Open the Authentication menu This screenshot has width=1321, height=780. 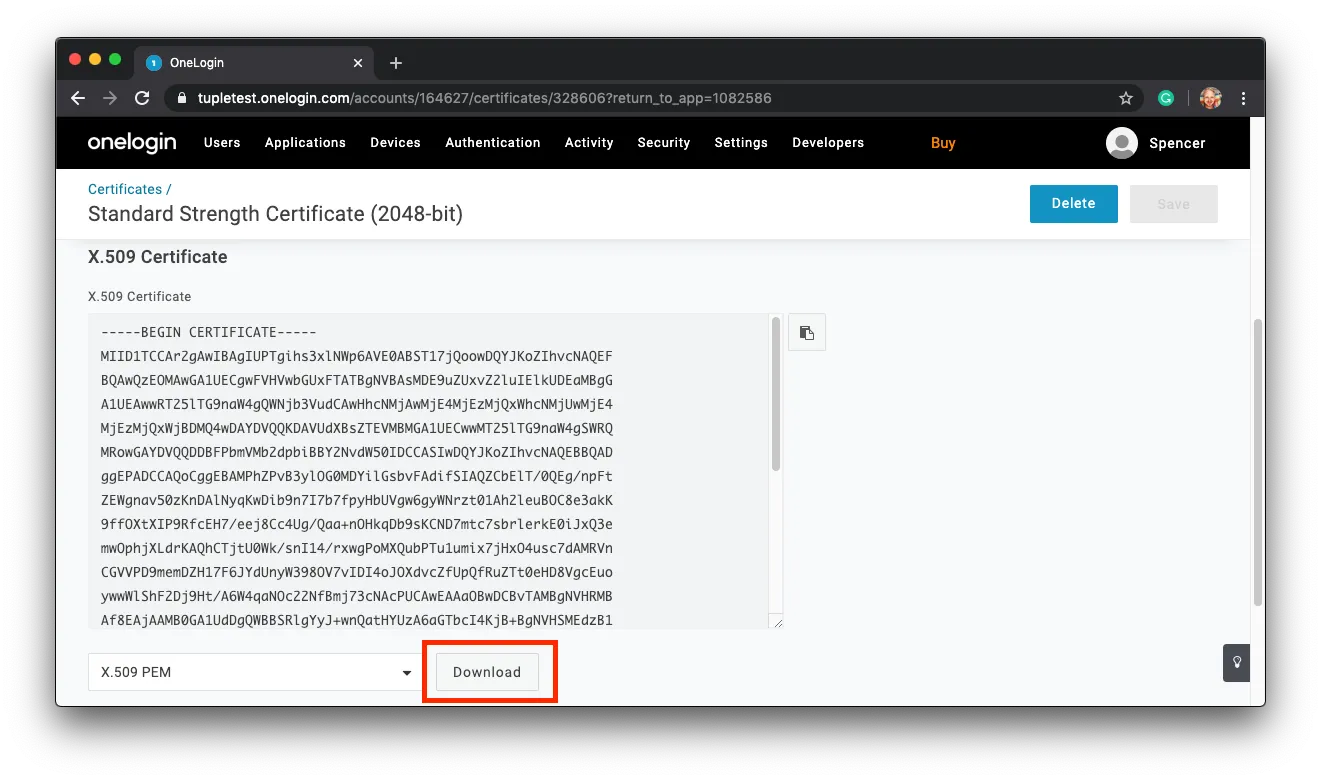(x=492, y=142)
